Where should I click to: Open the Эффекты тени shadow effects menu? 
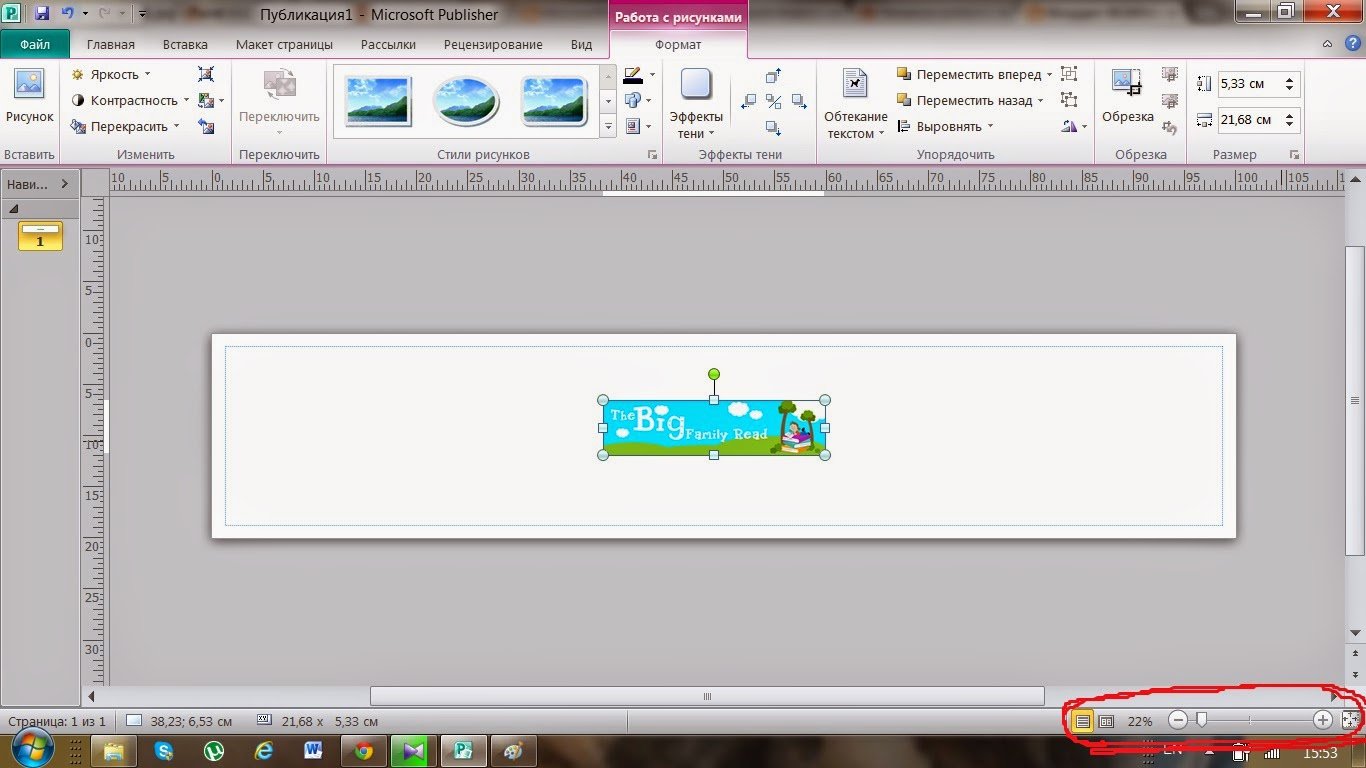pos(696,103)
